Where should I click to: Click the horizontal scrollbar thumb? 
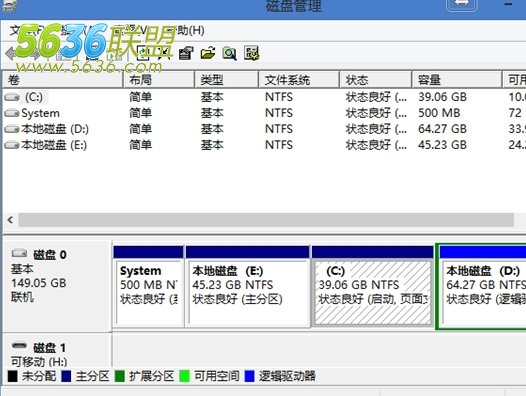[x=266, y=220]
